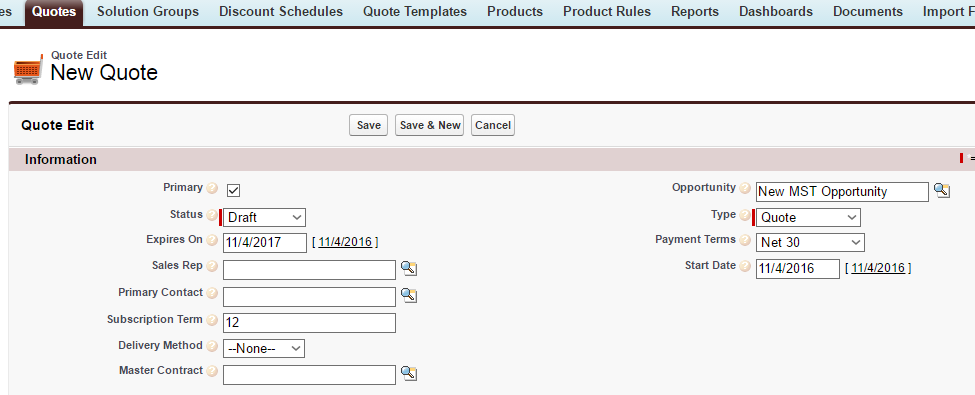The image size is (975, 395).
Task: Click the Primary Contact input field
Action: [x=310, y=297]
